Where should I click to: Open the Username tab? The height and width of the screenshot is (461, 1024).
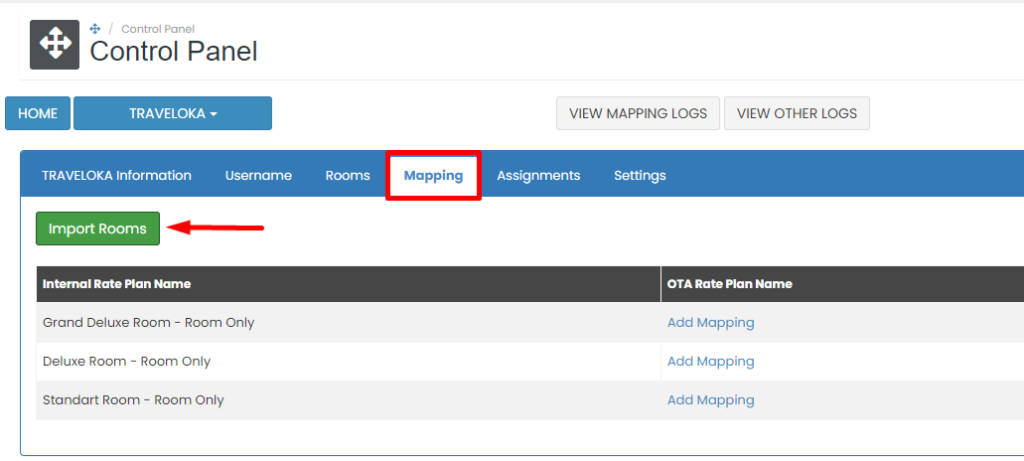259,176
